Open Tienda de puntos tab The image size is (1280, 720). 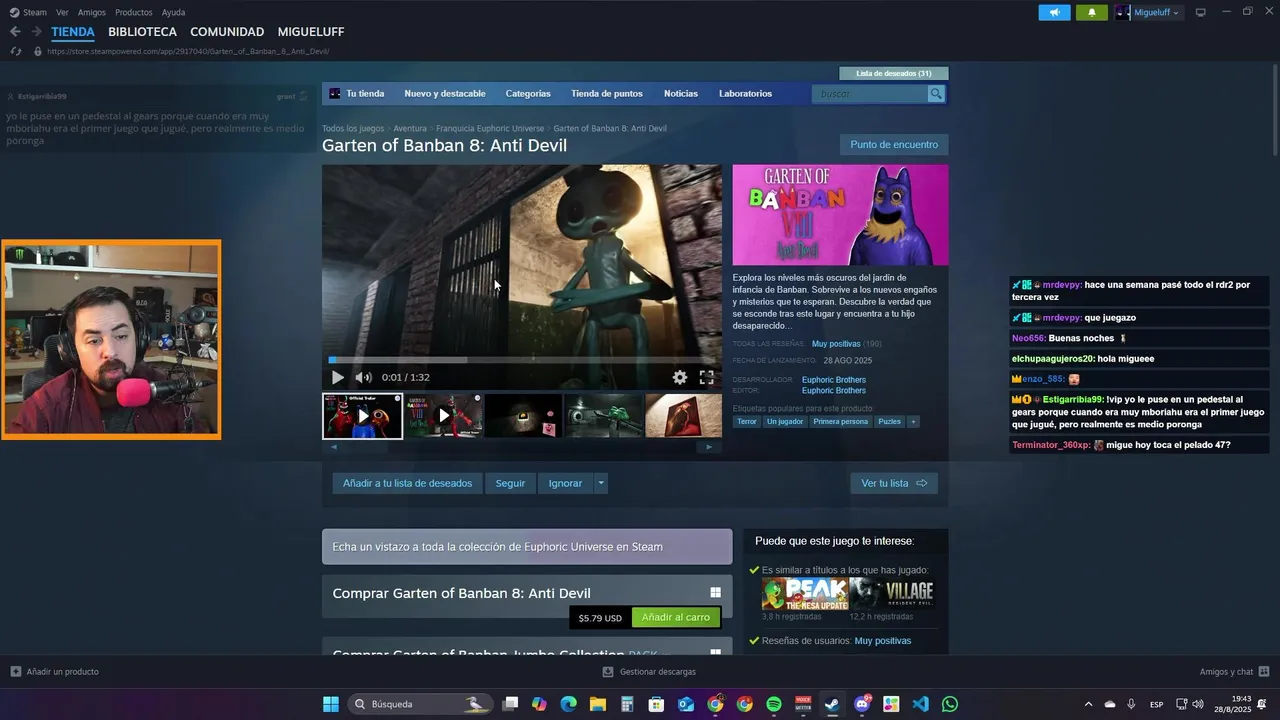pyautogui.click(x=607, y=94)
